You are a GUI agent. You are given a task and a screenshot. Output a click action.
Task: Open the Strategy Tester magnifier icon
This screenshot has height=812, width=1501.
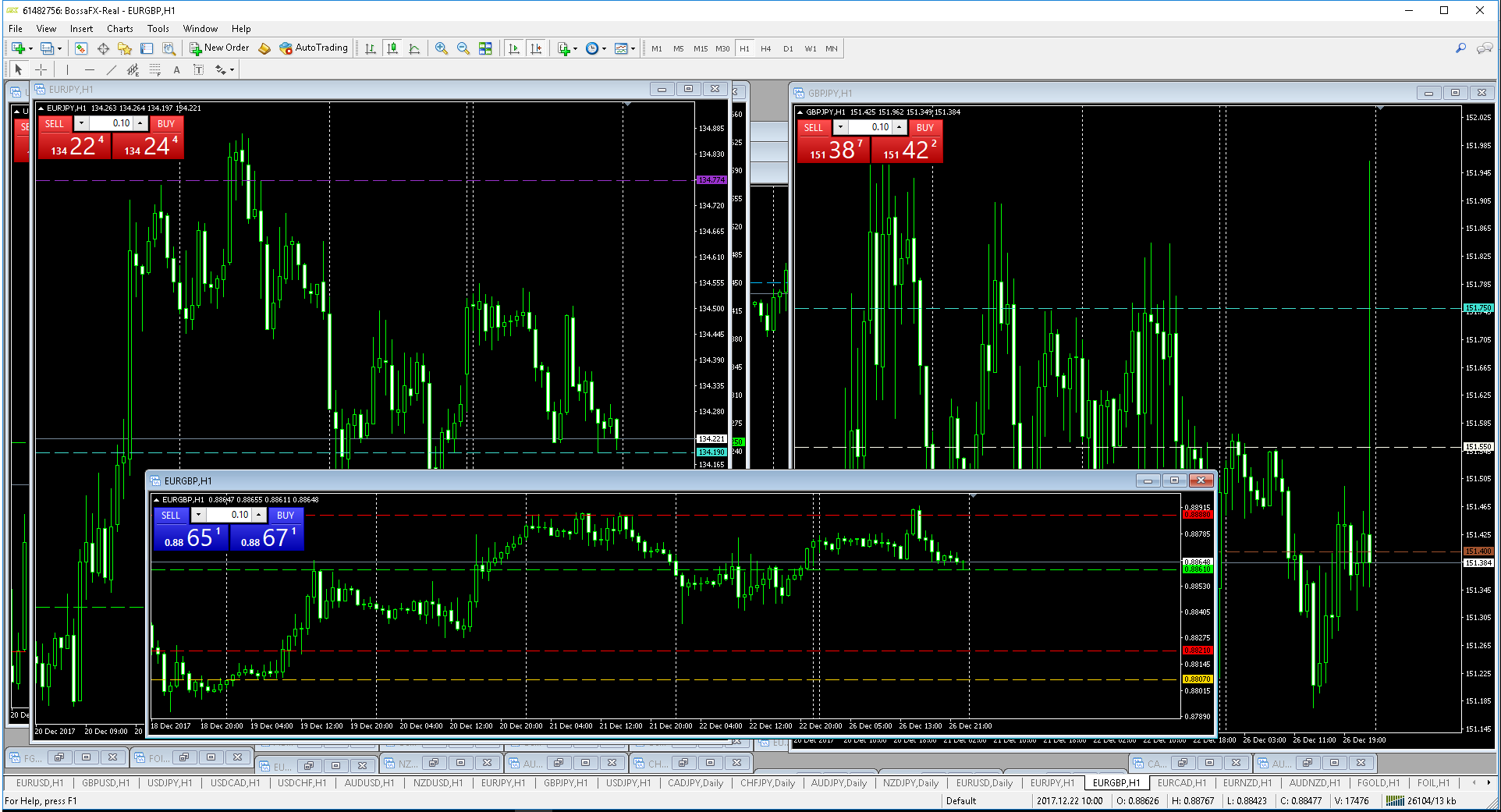(169, 48)
